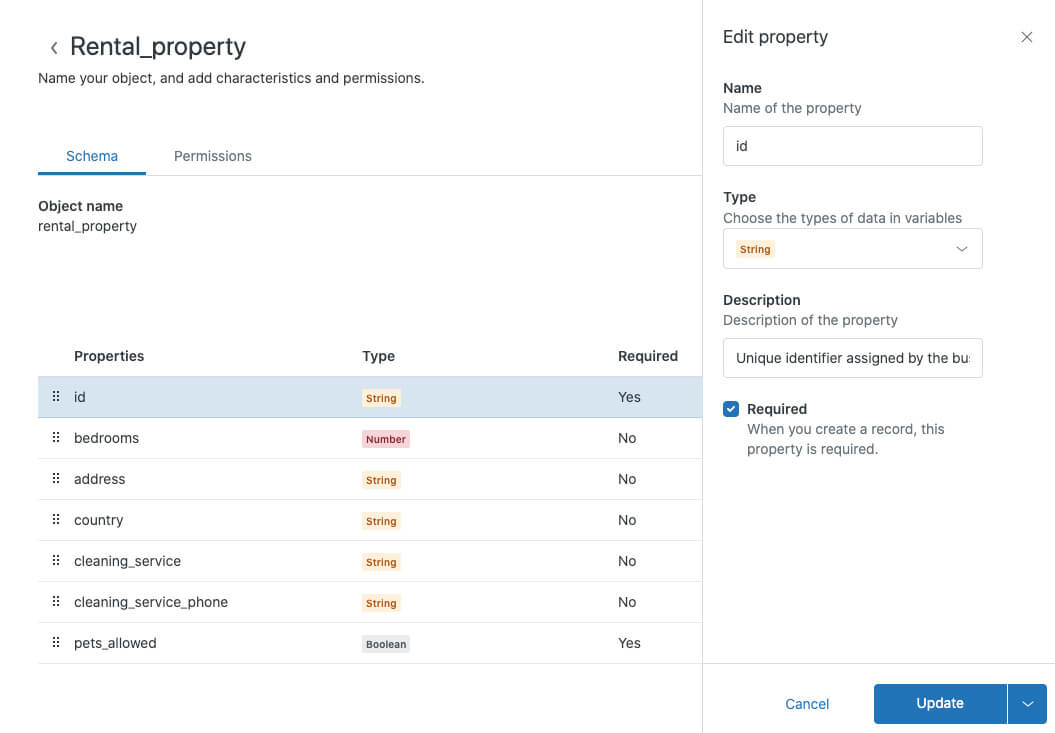Select the id property name
This screenshot has height=733, width=1055.
[79, 397]
